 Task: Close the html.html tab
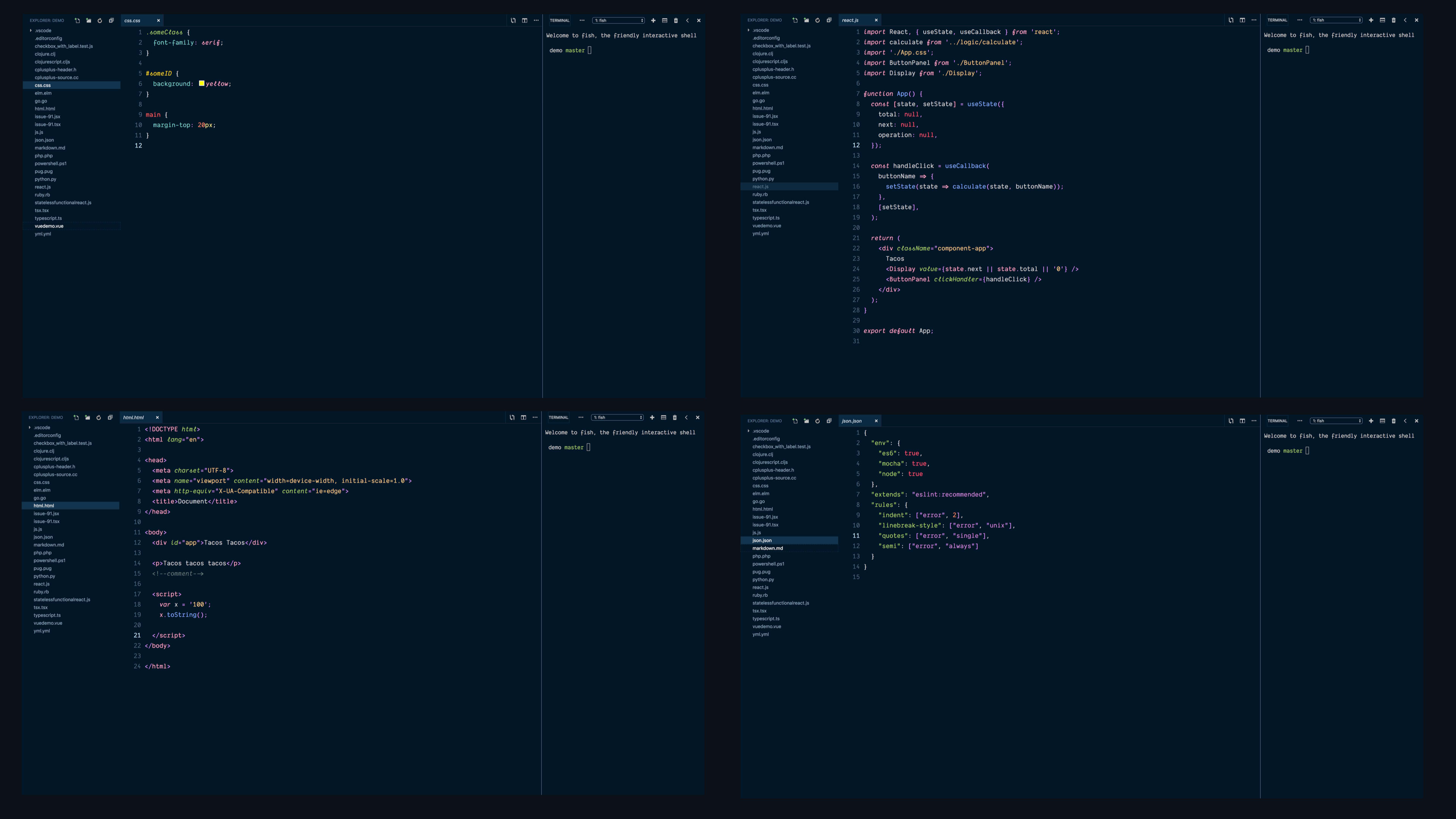tap(157, 418)
